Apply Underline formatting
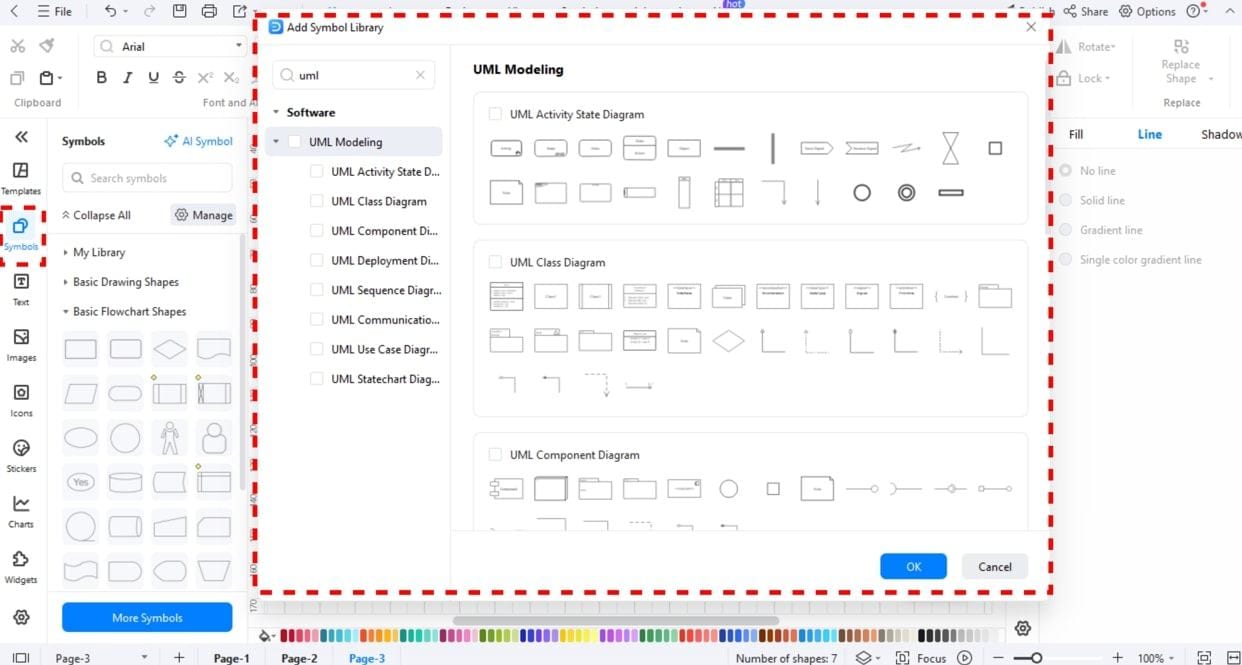The height and width of the screenshot is (665, 1242). pos(153,78)
